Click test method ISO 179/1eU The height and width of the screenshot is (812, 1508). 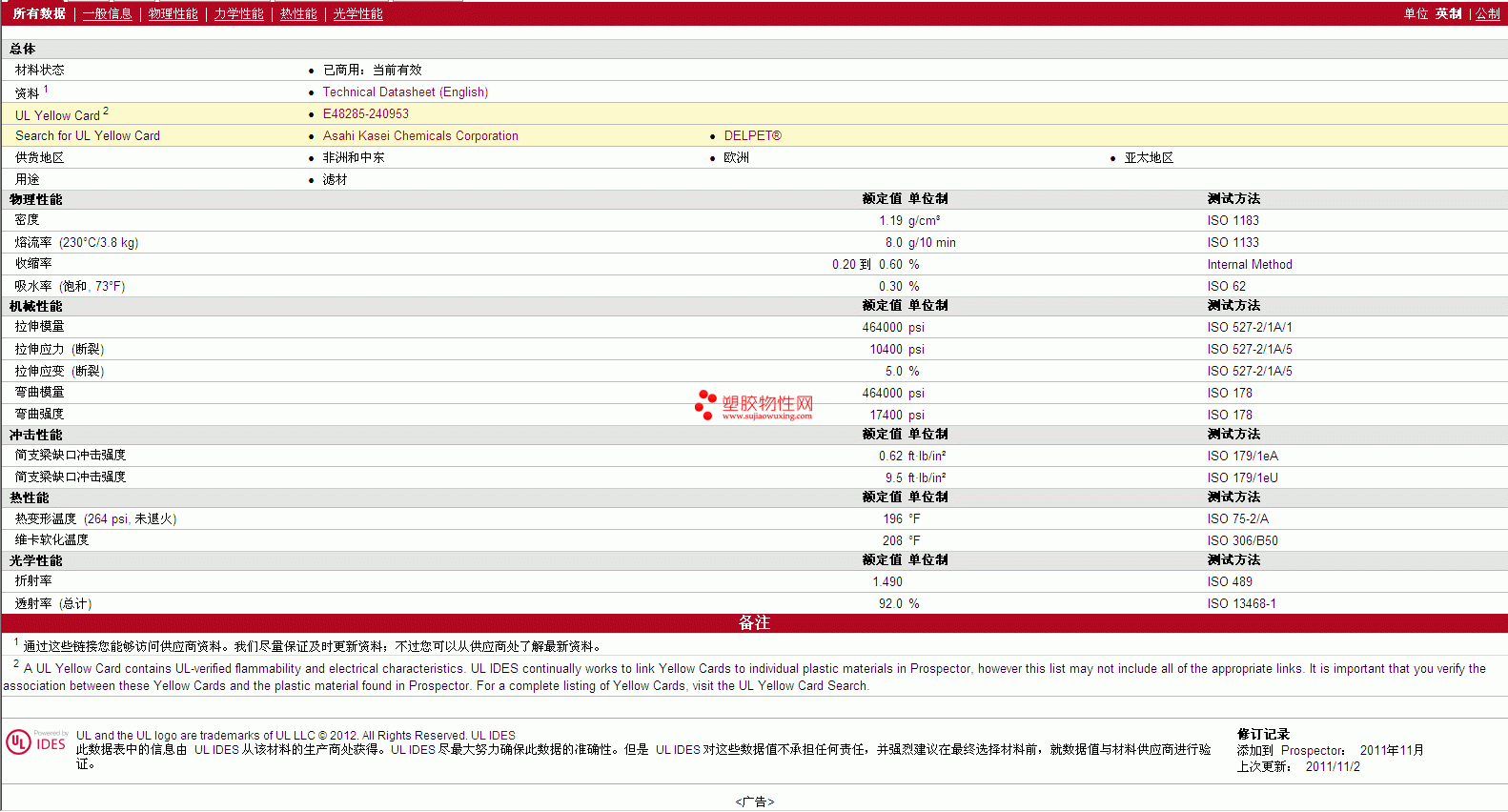pos(1243,477)
